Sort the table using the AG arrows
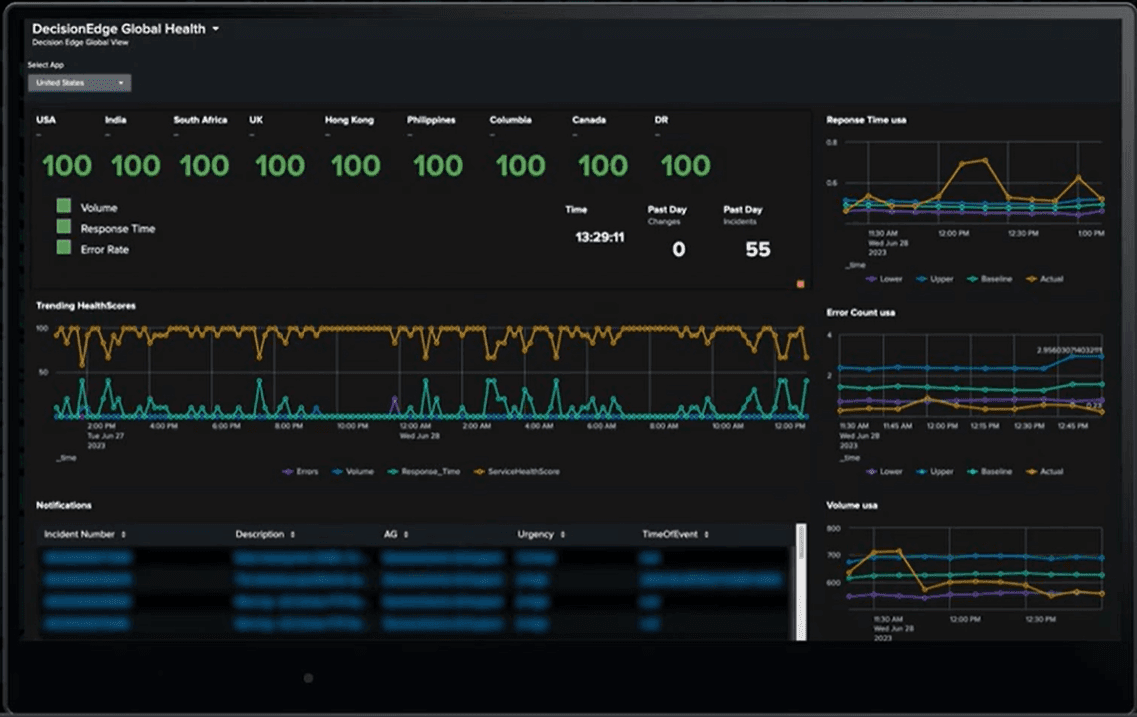 click(x=406, y=535)
